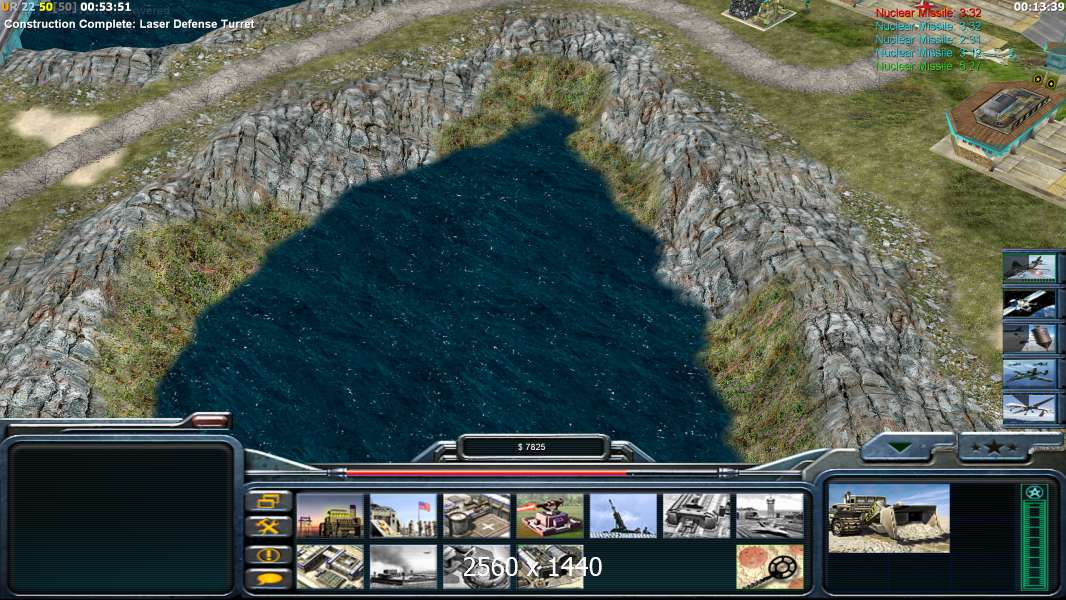Click the Construction Complete Laser Defense Turret message
Screen dimensions: 1066x600
(129, 24)
